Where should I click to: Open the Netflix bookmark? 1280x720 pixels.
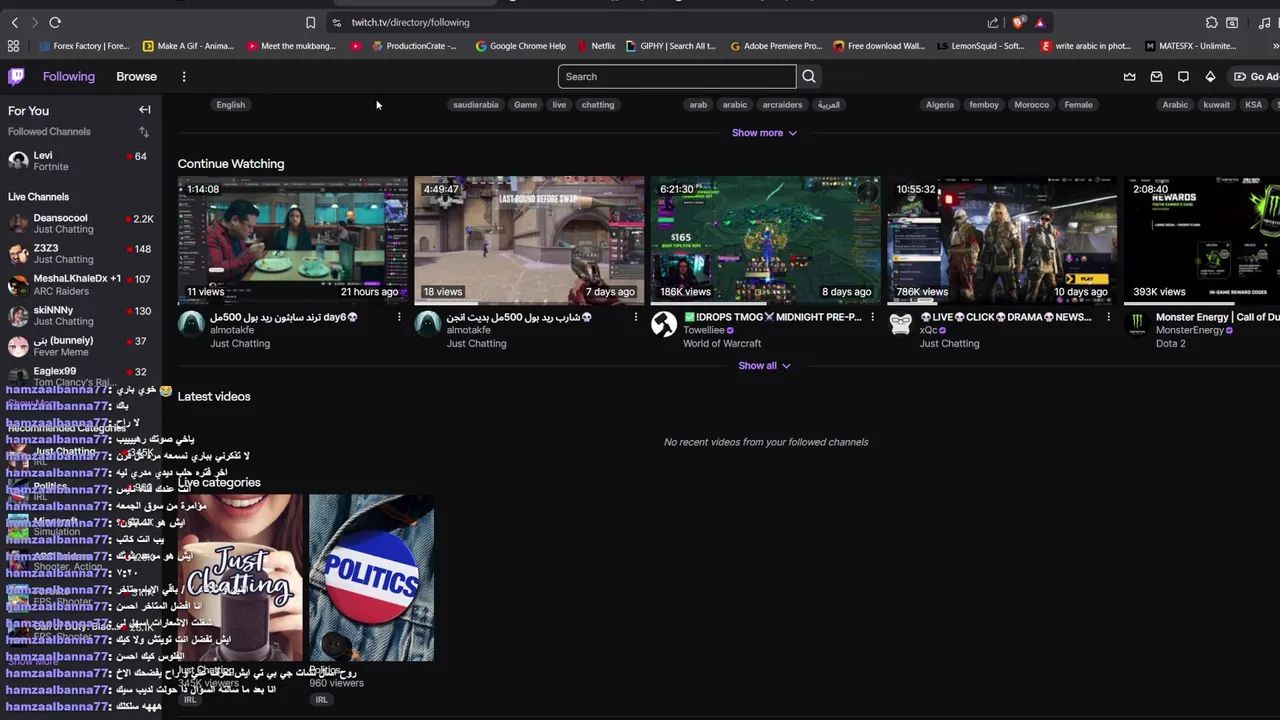click(596, 46)
